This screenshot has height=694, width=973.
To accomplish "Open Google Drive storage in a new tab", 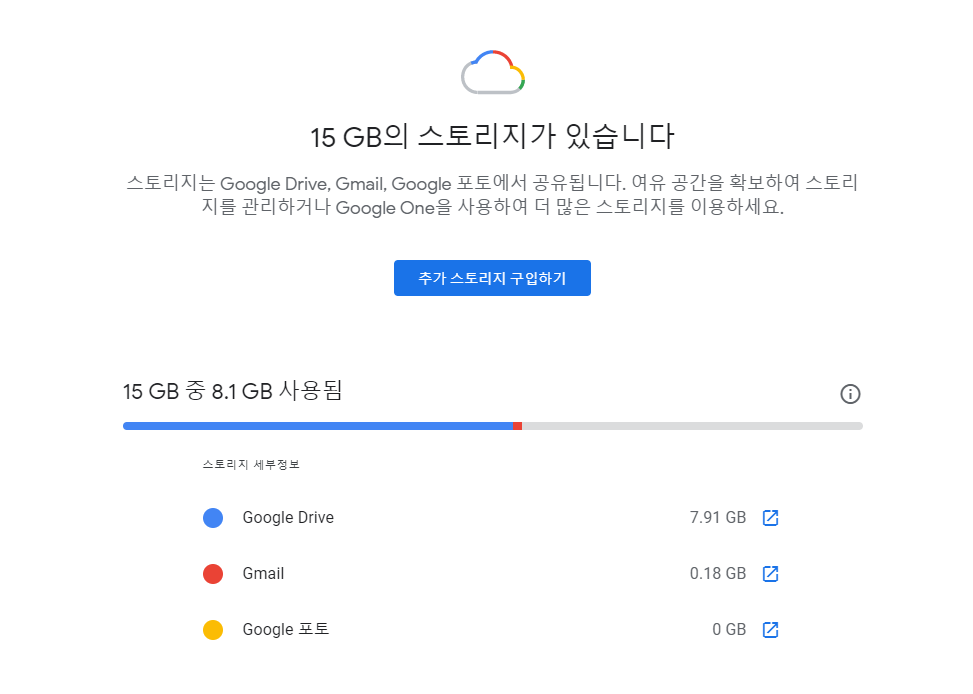I will click(x=769, y=518).
